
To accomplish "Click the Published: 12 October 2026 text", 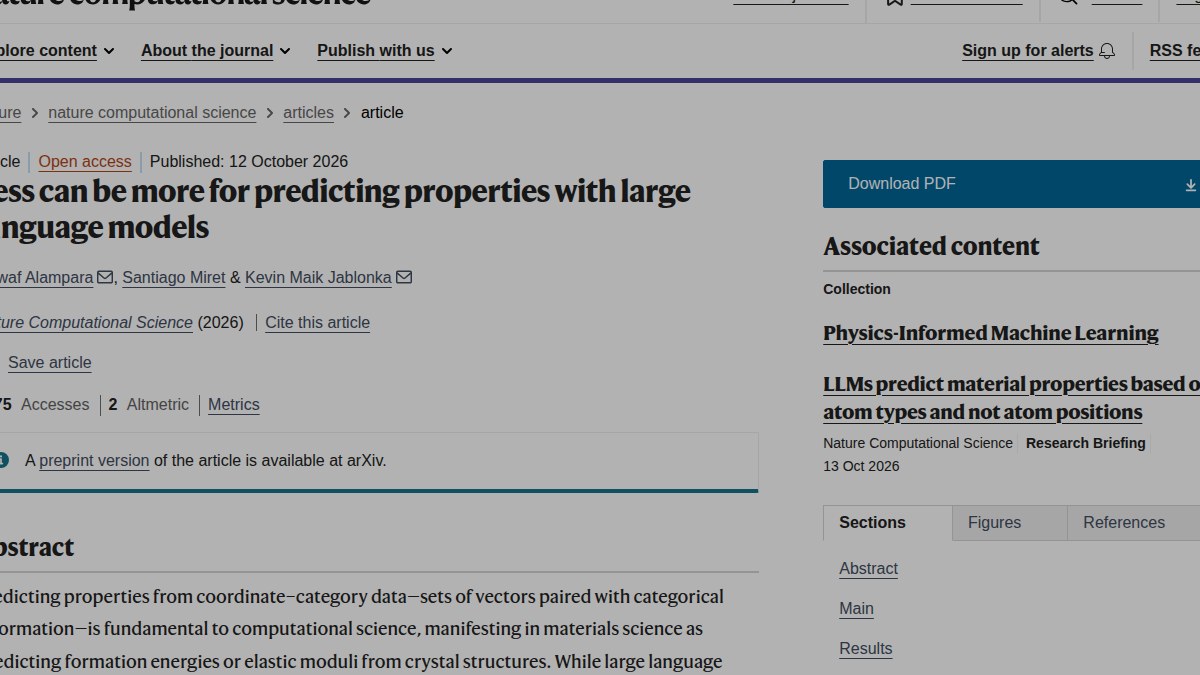I will [249, 162].
